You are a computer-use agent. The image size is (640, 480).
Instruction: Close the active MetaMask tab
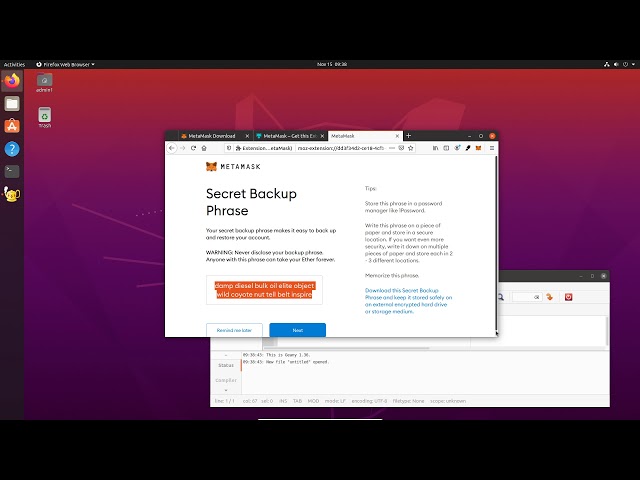click(x=397, y=136)
